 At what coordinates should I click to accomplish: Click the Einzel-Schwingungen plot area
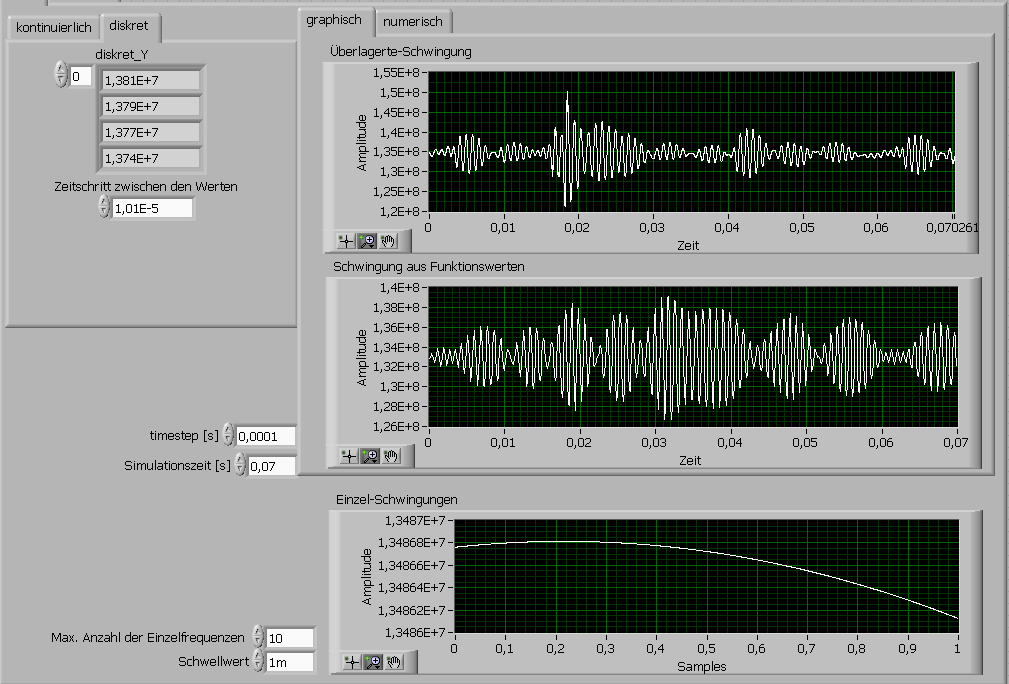point(707,576)
